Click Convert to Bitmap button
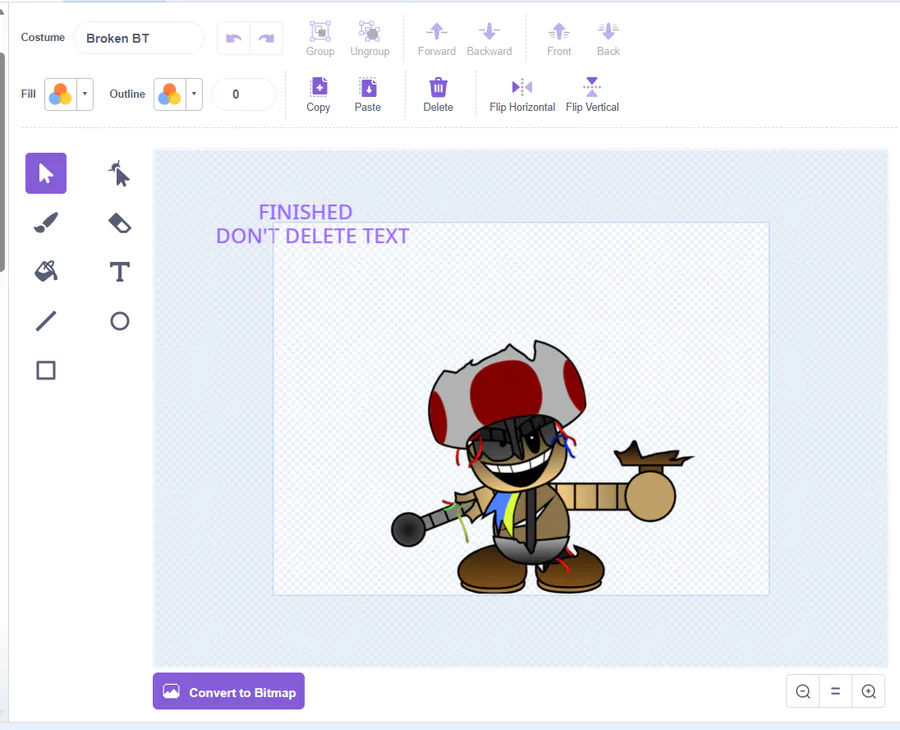 [x=228, y=691]
